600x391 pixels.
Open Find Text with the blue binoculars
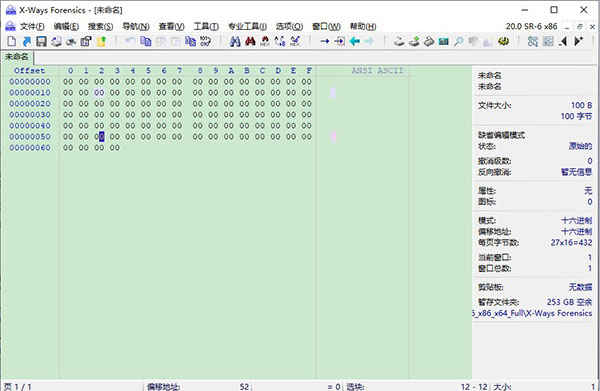click(x=235, y=41)
